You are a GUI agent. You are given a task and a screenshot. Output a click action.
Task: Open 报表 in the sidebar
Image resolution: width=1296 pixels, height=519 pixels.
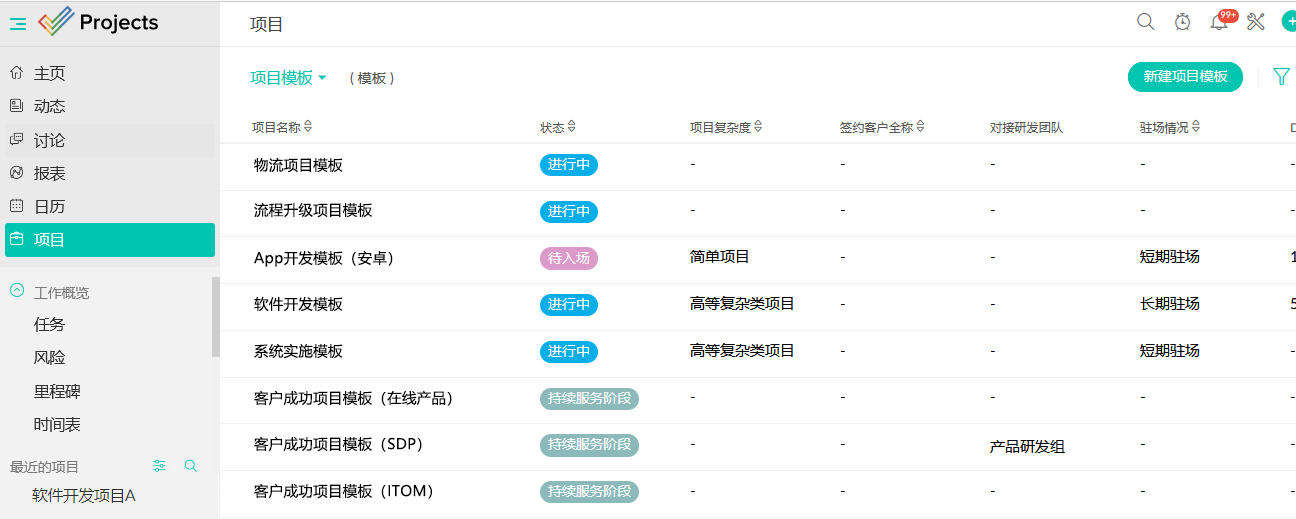(49, 173)
